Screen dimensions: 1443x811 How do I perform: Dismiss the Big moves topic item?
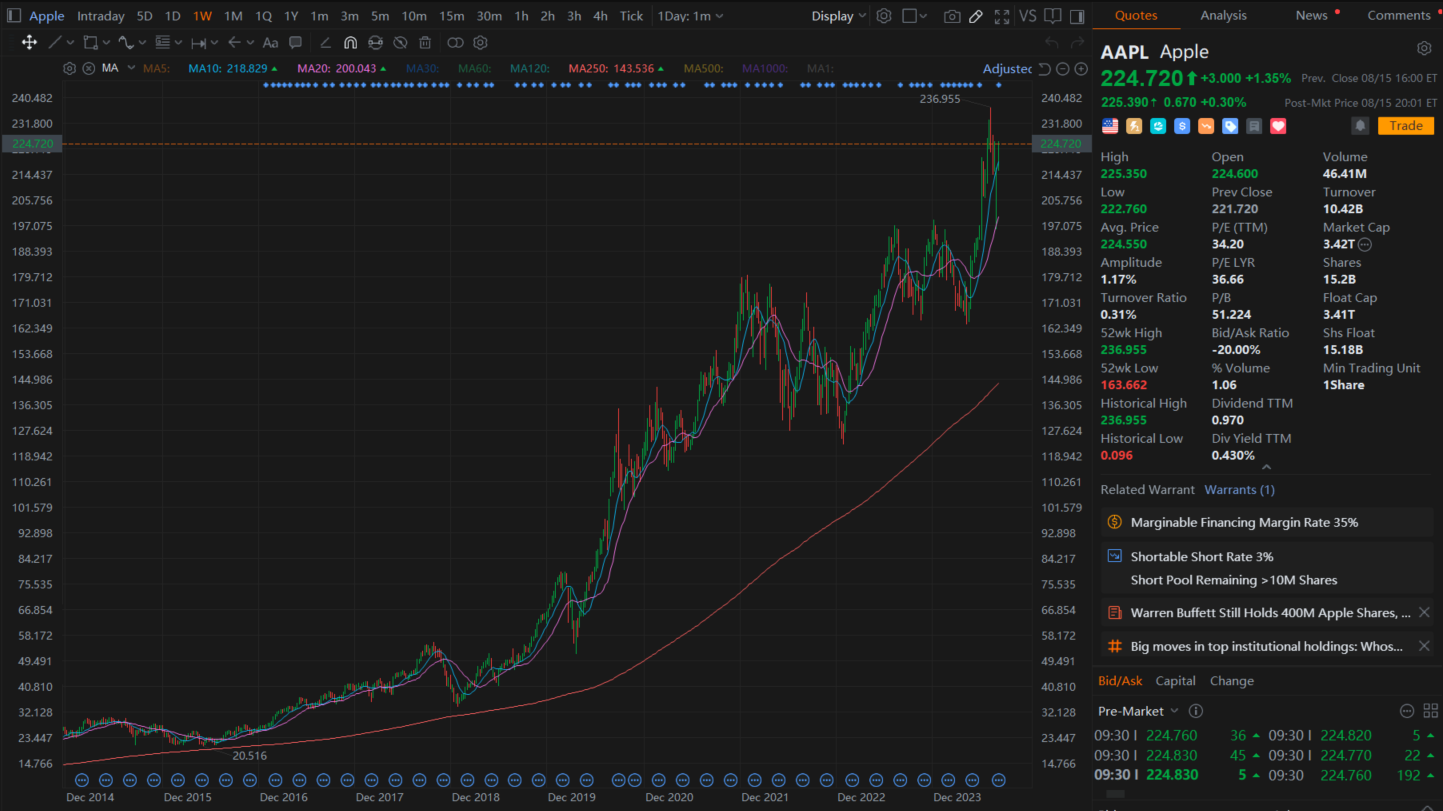coord(1424,647)
